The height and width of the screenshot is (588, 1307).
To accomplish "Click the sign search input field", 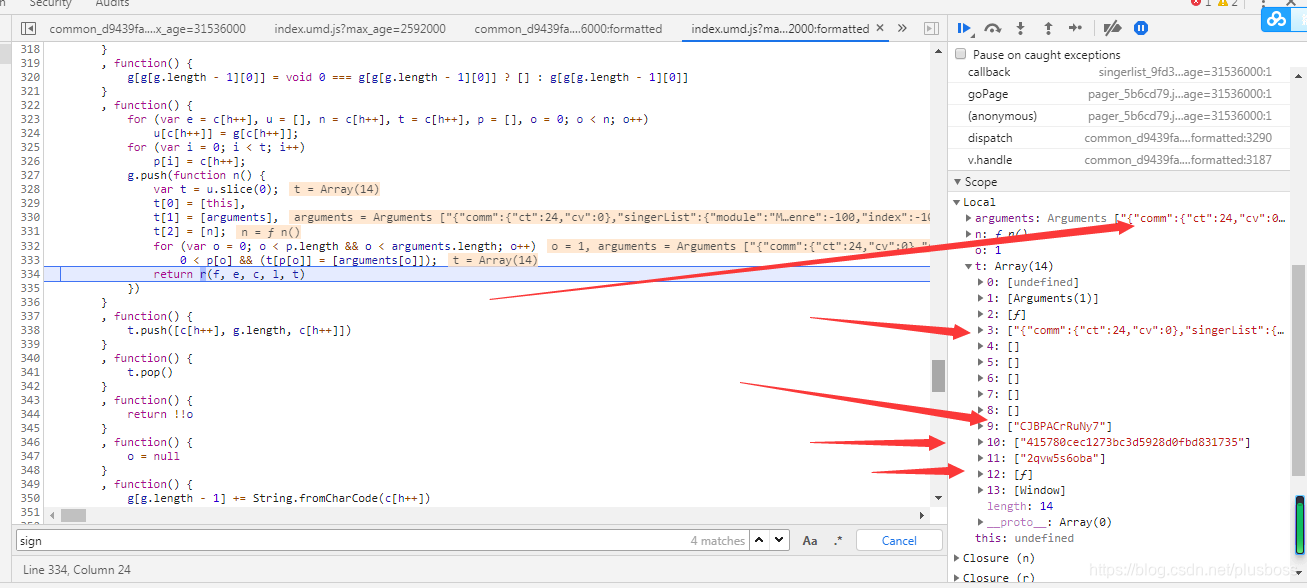I will 381,540.
